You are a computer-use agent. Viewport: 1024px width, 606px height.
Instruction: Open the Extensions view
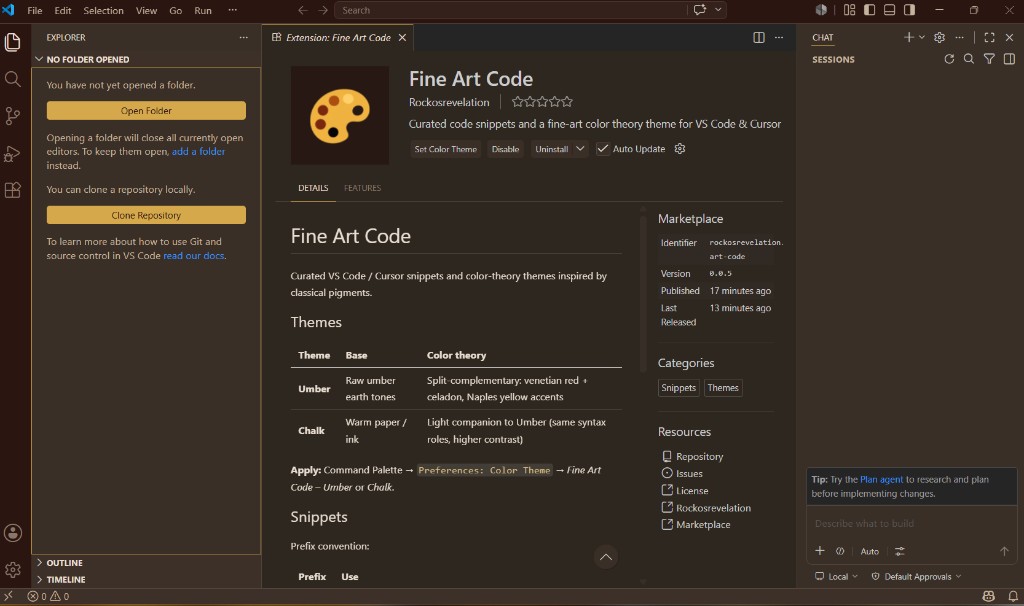point(12,190)
